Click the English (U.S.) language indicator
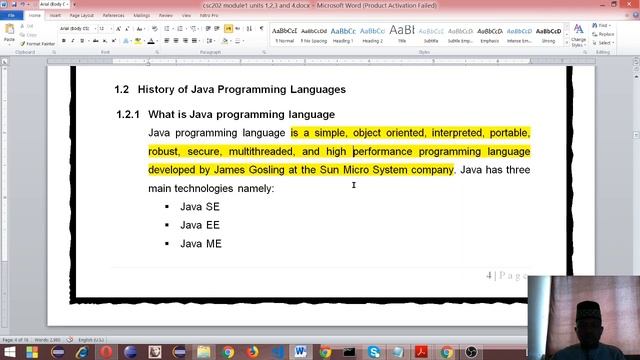Screen dimensions: 640x360 pos(91,340)
